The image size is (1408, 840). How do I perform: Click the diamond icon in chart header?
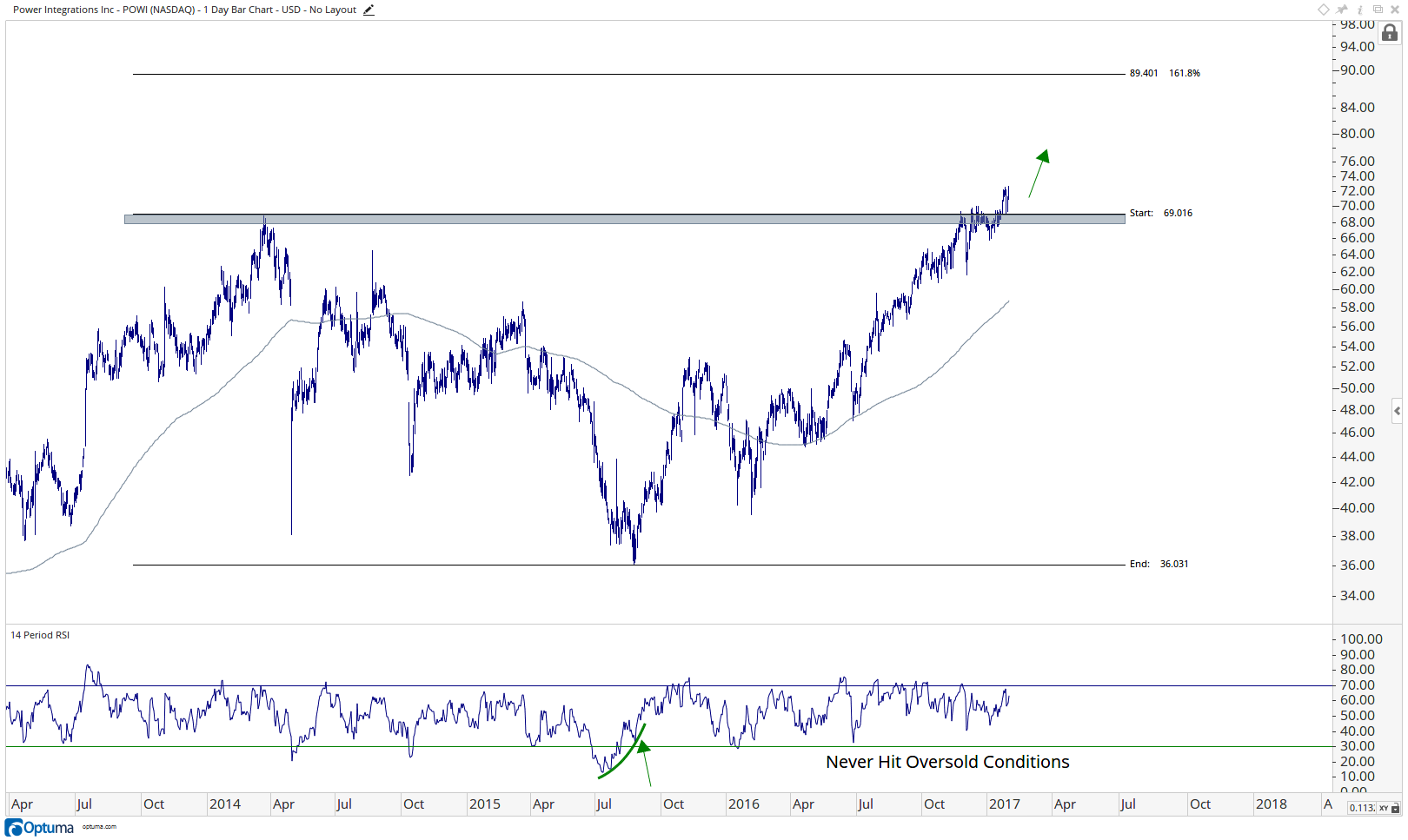pyautogui.click(x=1324, y=10)
